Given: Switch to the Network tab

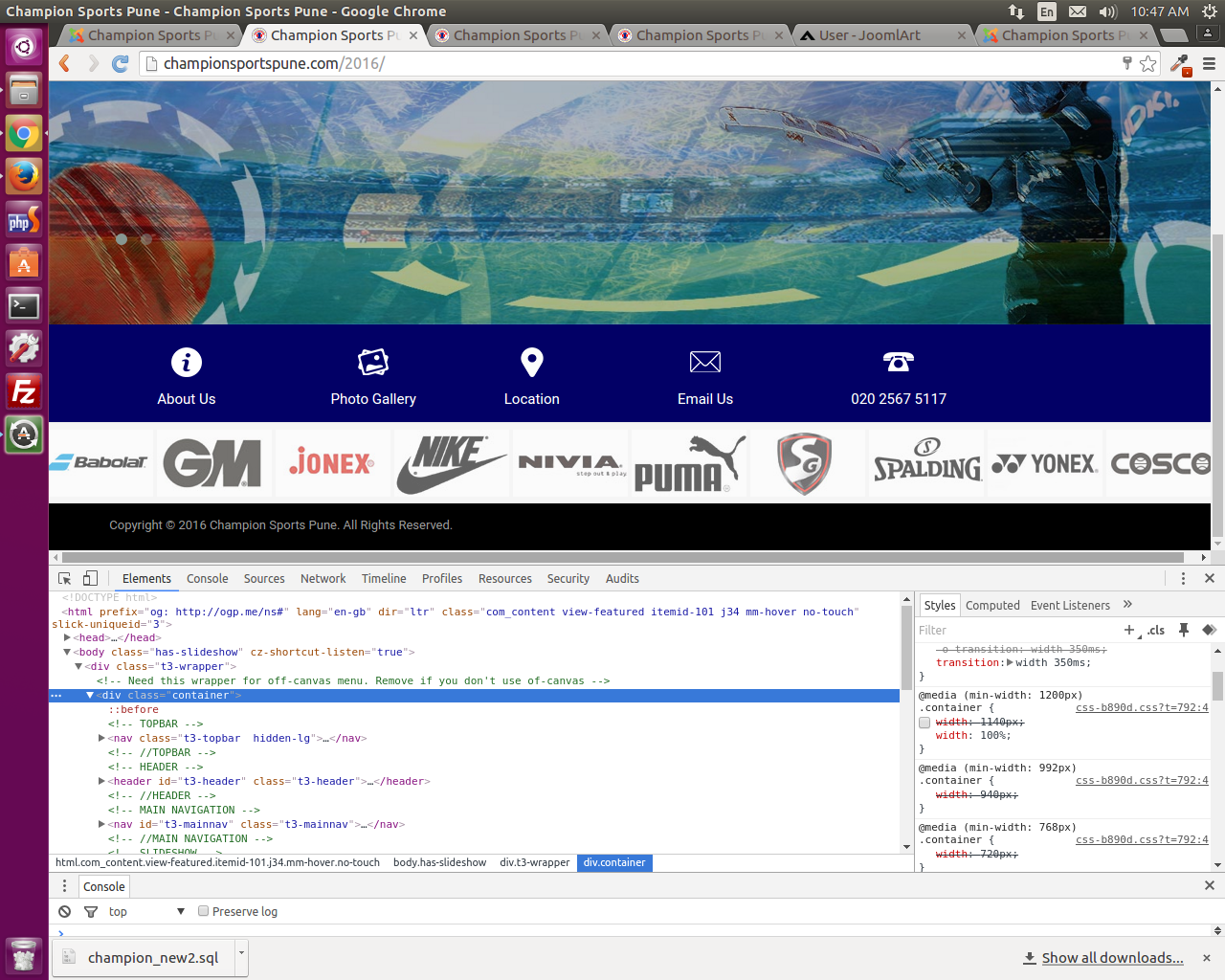Looking at the screenshot, I should pyautogui.click(x=323, y=579).
